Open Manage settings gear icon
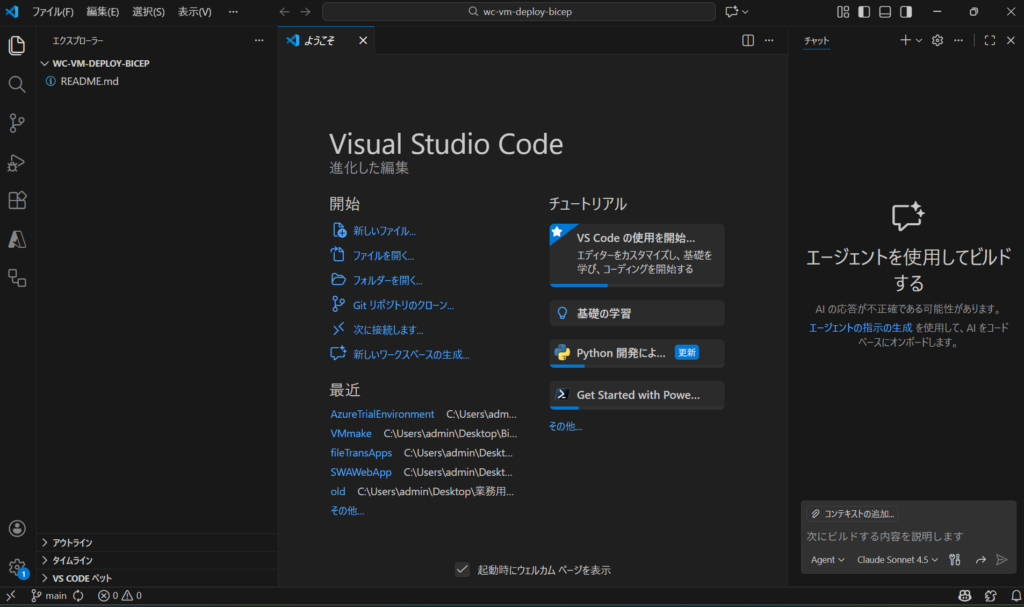Viewport: 1024px width, 607px height. [17, 567]
